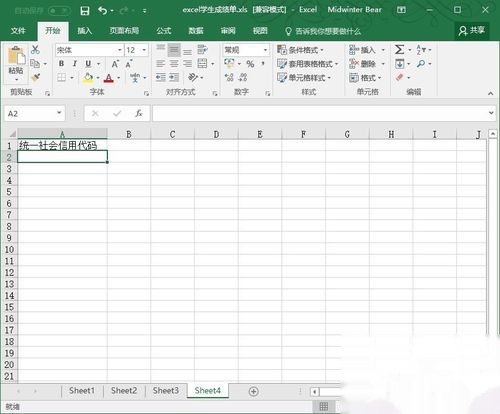Click the accounting number format icon

tap(229, 63)
